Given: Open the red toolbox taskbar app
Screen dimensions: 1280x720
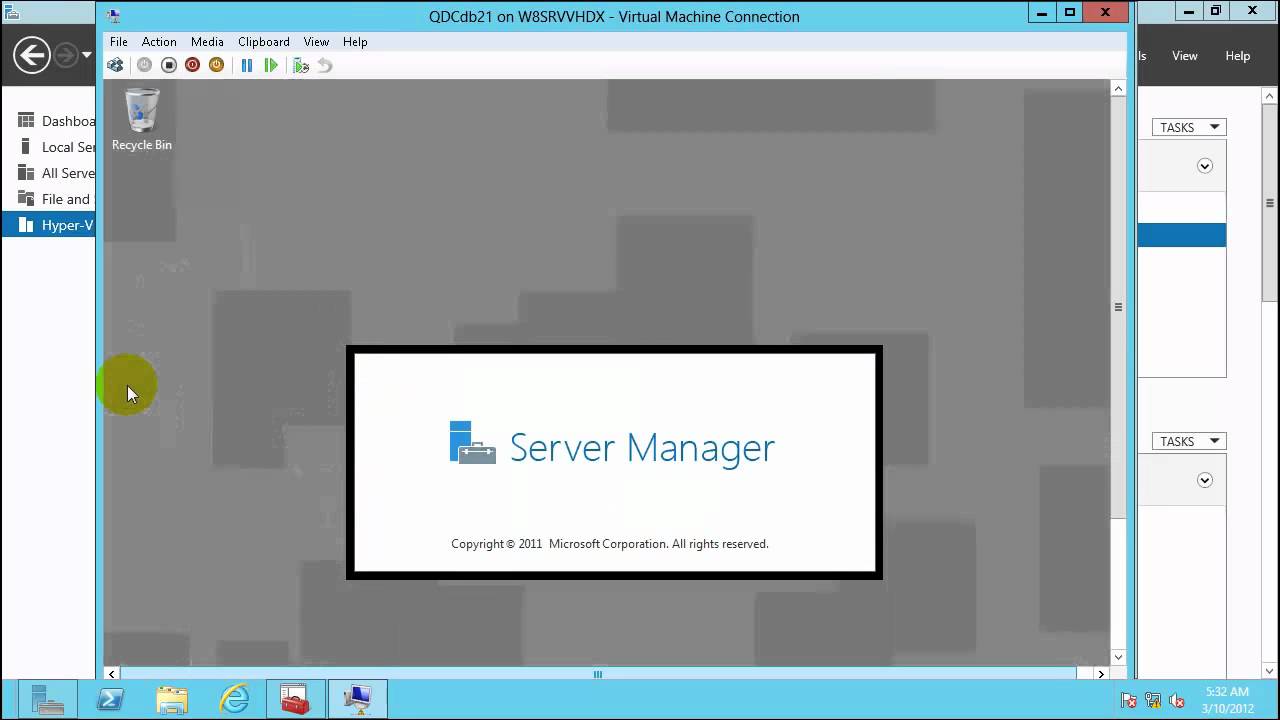Looking at the screenshot, I should pos(295,700).
